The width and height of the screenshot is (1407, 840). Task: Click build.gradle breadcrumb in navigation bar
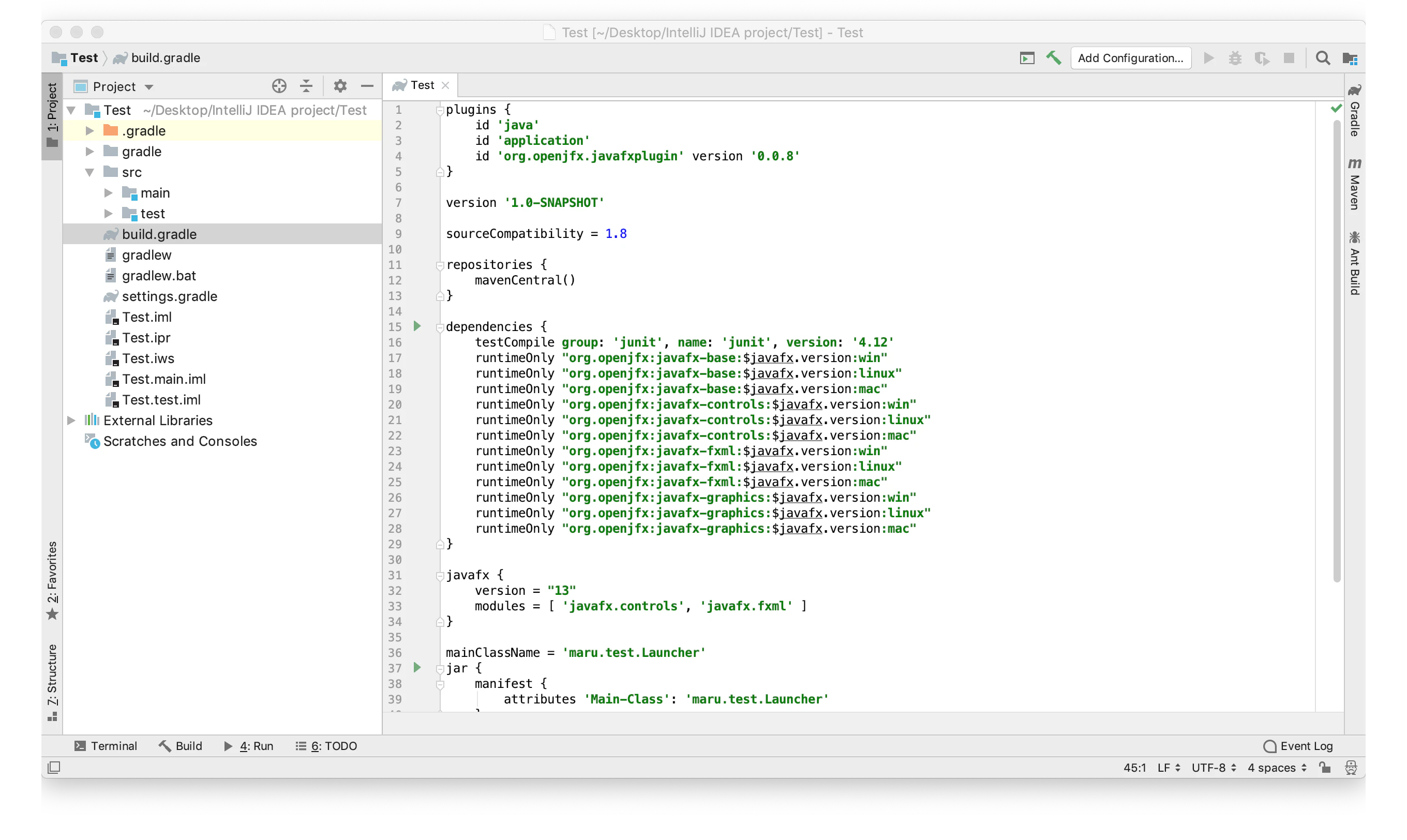[x=157, y=58]
